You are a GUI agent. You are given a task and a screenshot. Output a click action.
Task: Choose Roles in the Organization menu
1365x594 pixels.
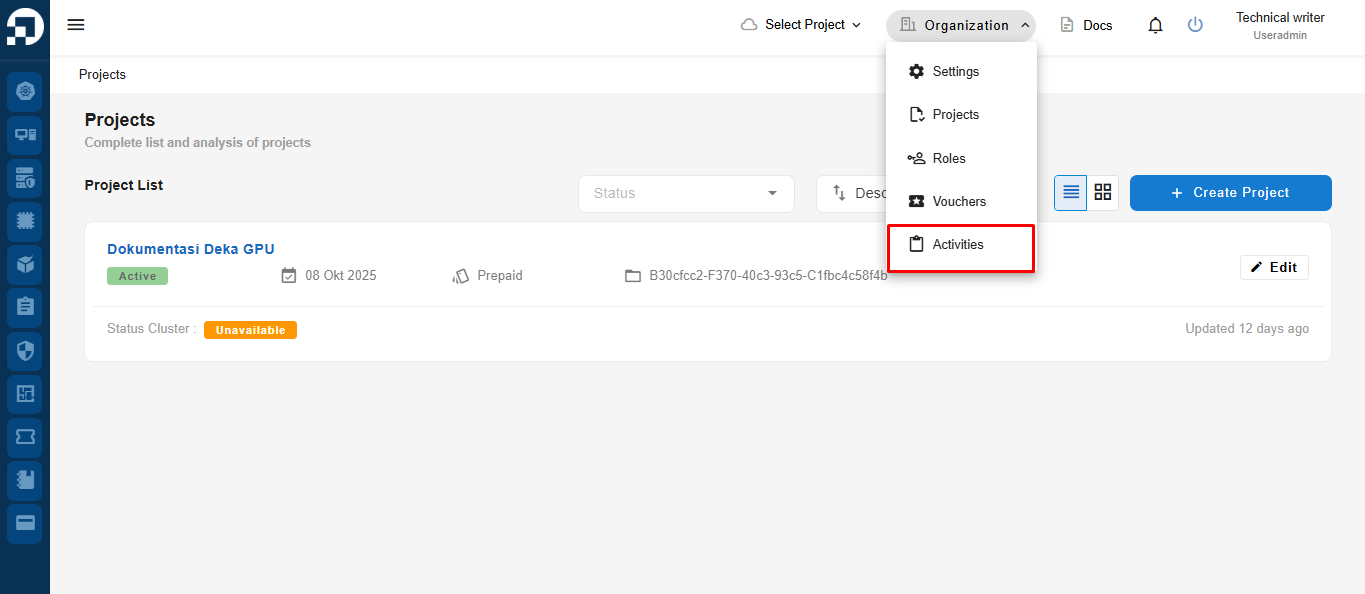(949, 158)
